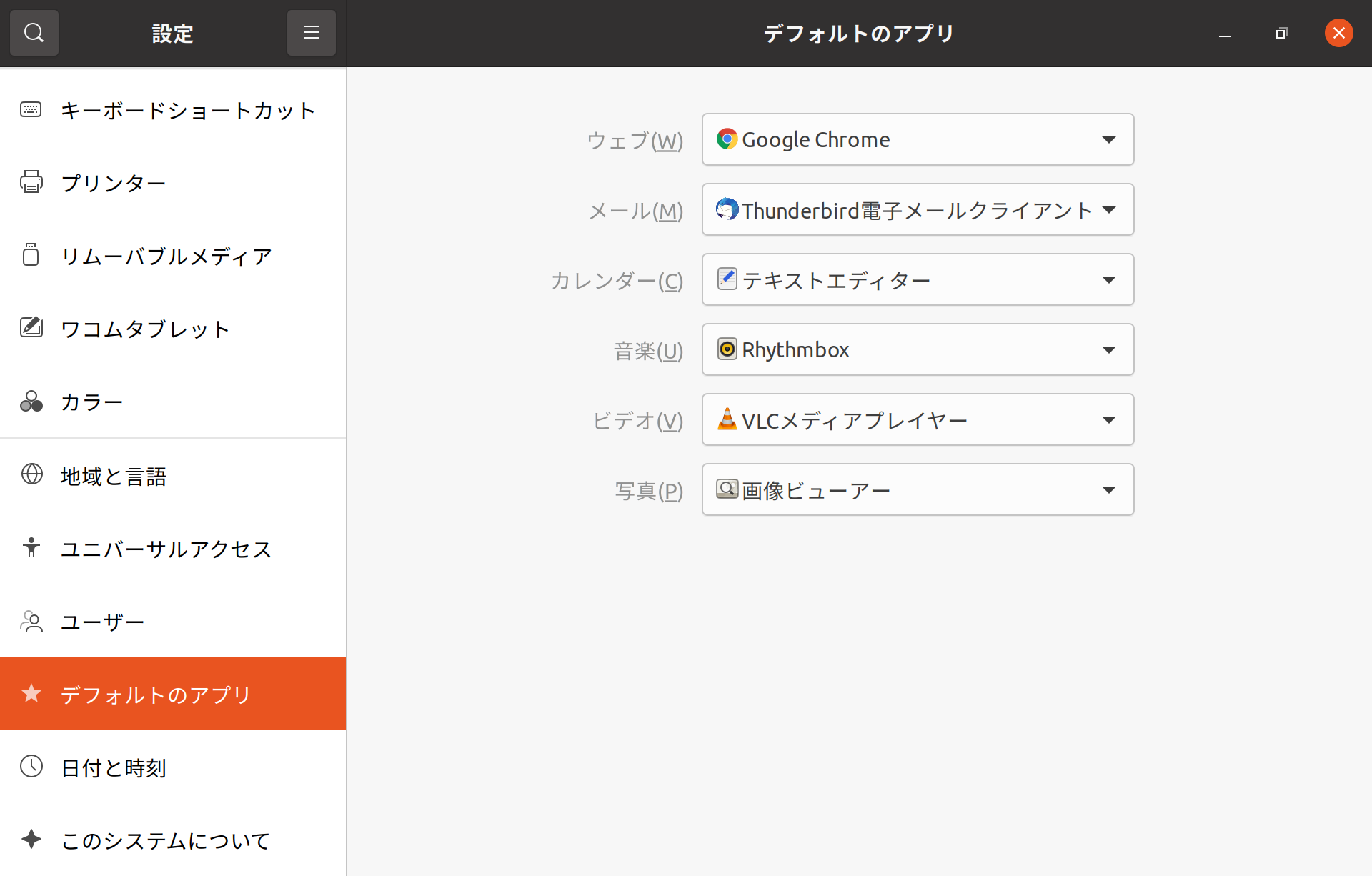Open ユニバーサルアクセス in the sidebar

pyautogui.click(x=173, y=549)
